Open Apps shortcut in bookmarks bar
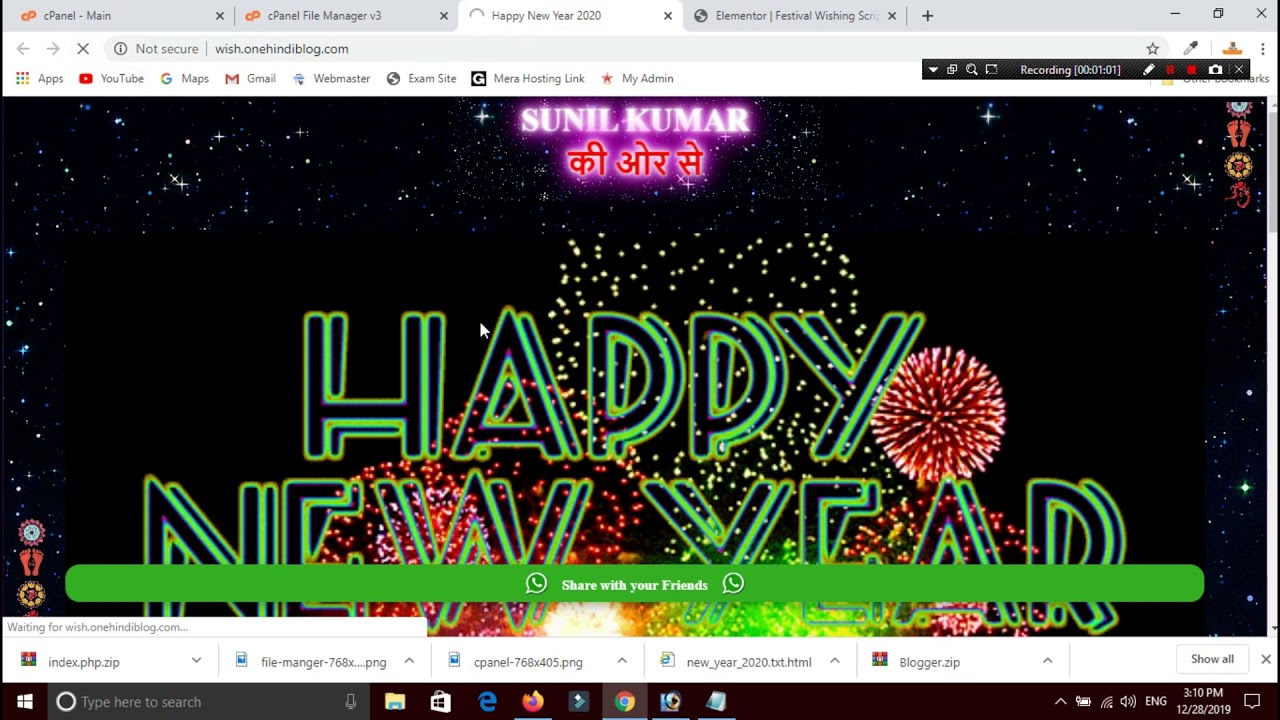This screenshot has height=720, width=1280. (41, 78)
